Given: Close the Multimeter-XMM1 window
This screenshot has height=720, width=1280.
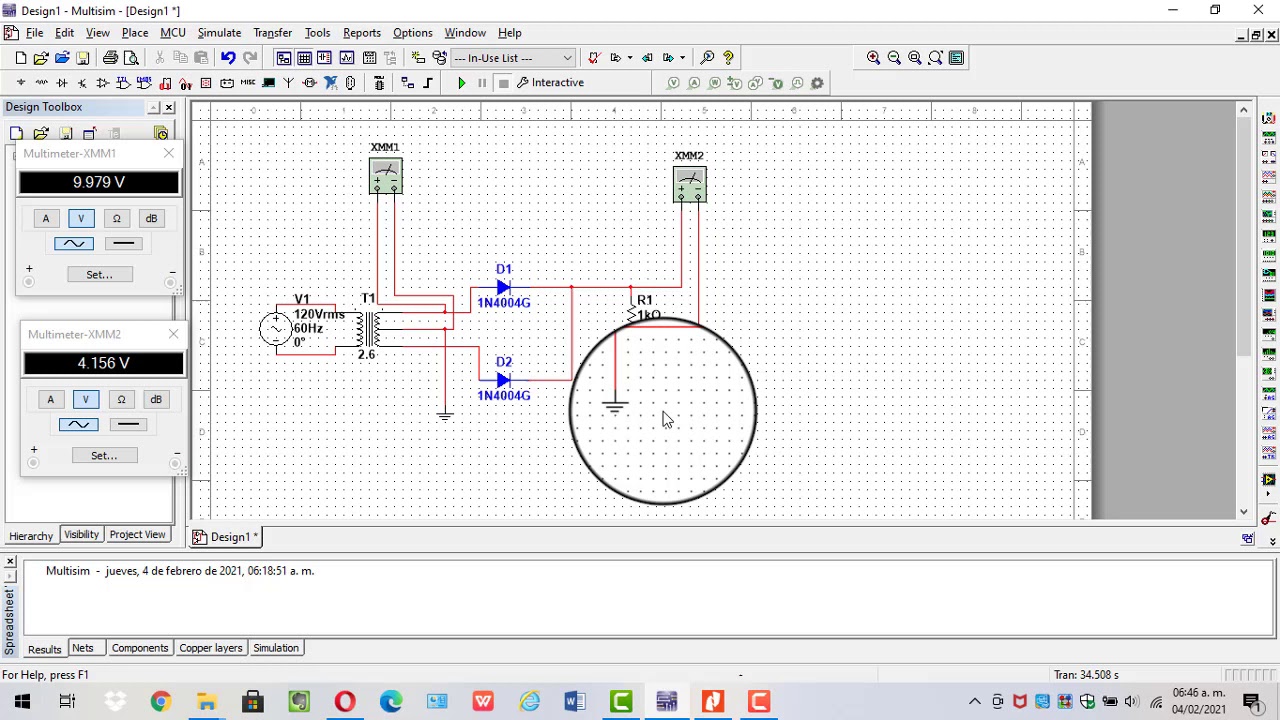Looking at the screenshot, I should tap(168, 153).
